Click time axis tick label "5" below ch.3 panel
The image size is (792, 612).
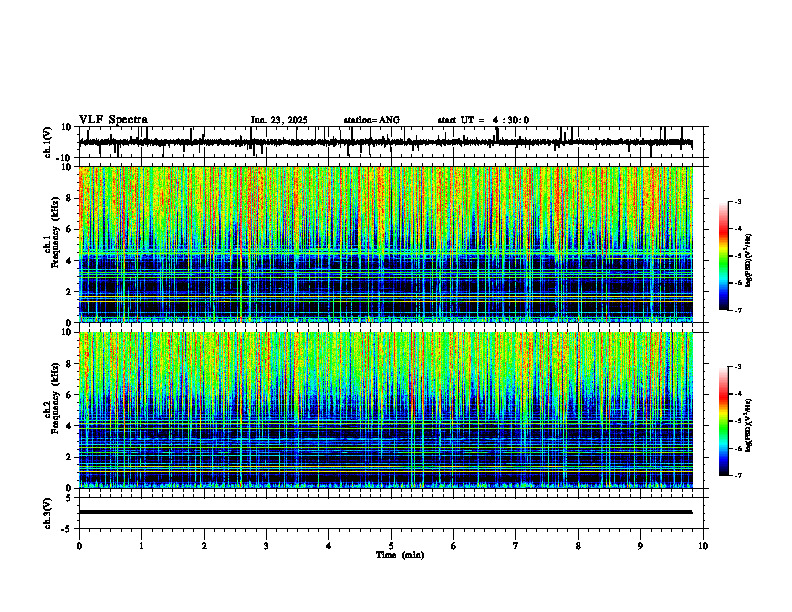(x=391, y=546)
